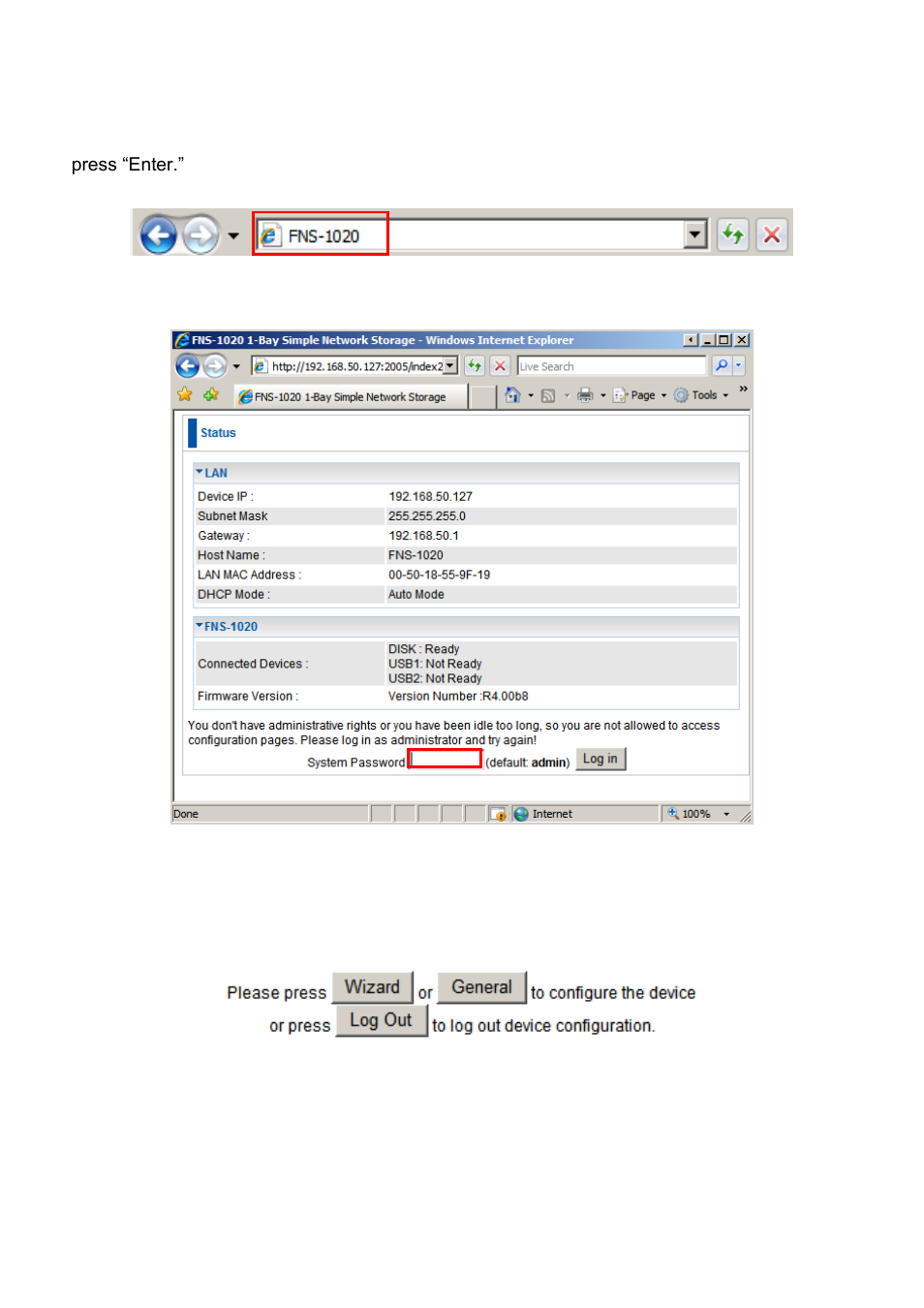Open the Print dropdown arrow
Image resolution: width=924 pixels, height=1308 pixels.
coord(603,395)
